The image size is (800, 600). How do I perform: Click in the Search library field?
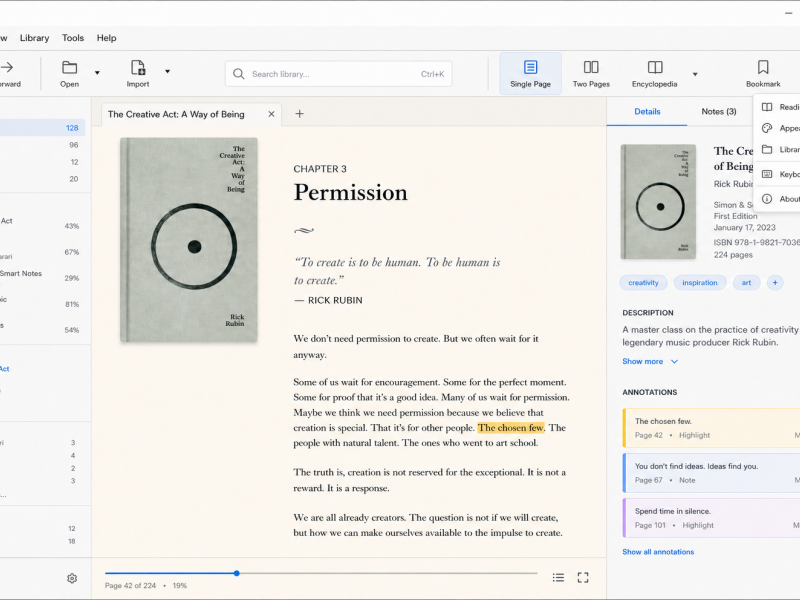pyautogui.click(x=338, y=74)
